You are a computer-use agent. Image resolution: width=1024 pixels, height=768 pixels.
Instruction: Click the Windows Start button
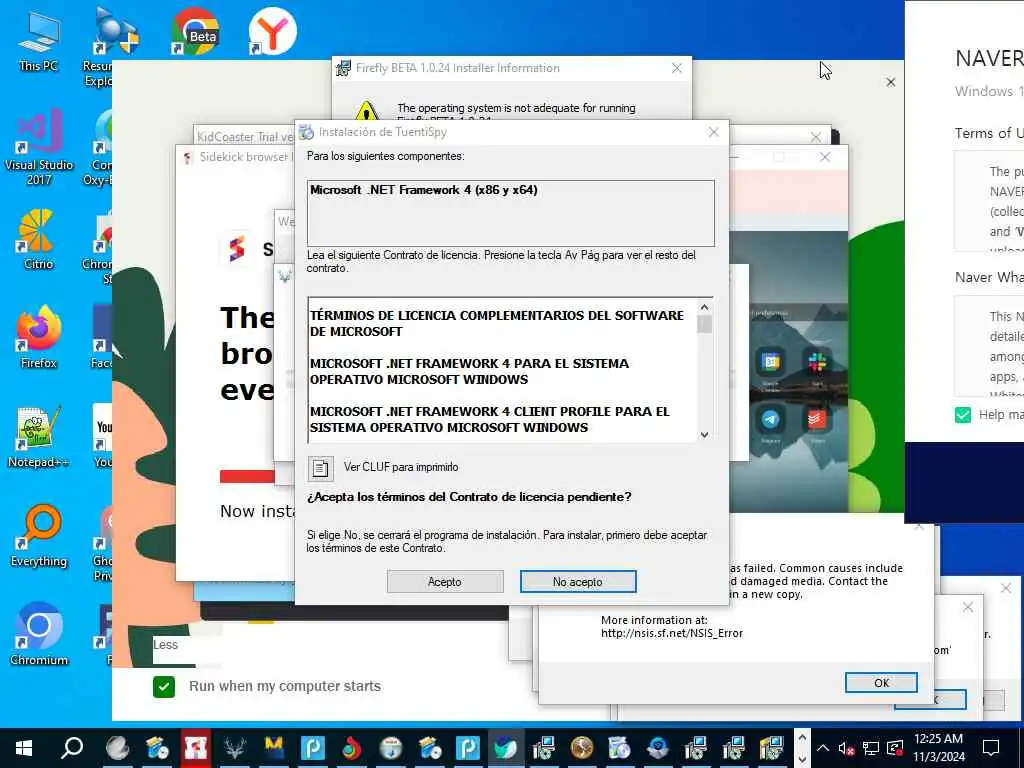point(24,748)
